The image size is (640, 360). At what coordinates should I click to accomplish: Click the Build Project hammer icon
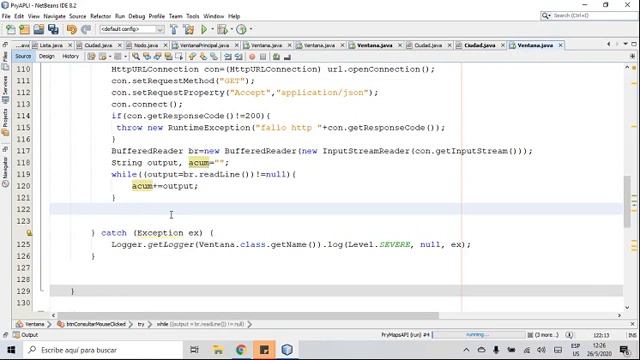tap(174, 29)
